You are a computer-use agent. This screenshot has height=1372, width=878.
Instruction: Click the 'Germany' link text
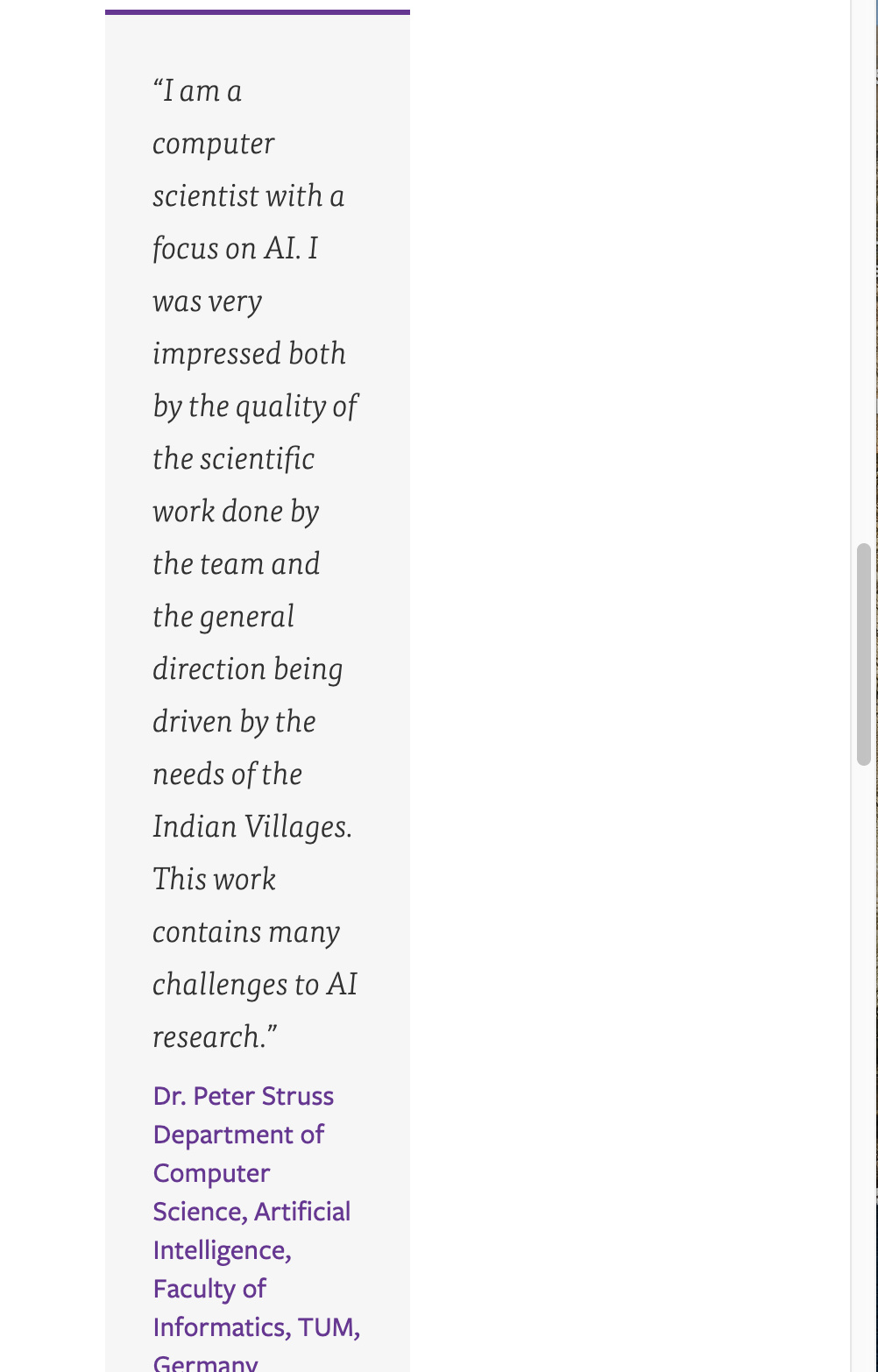[x=205, y=1363]
